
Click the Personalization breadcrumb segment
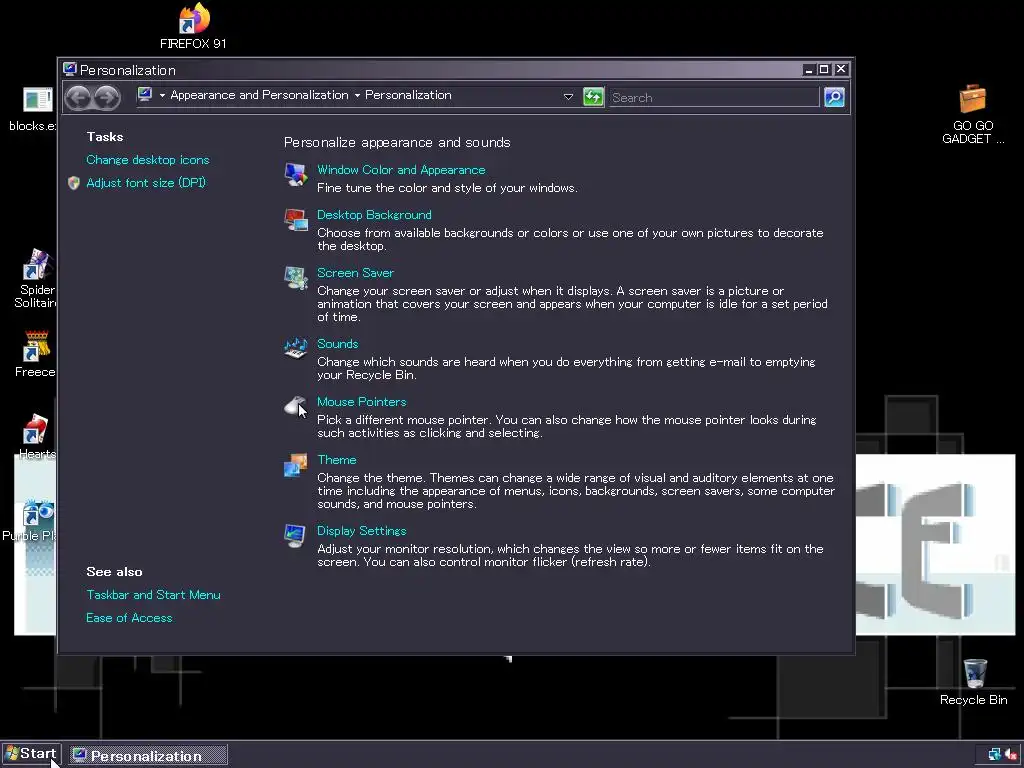pyautogui.click(x=408, y=95)
